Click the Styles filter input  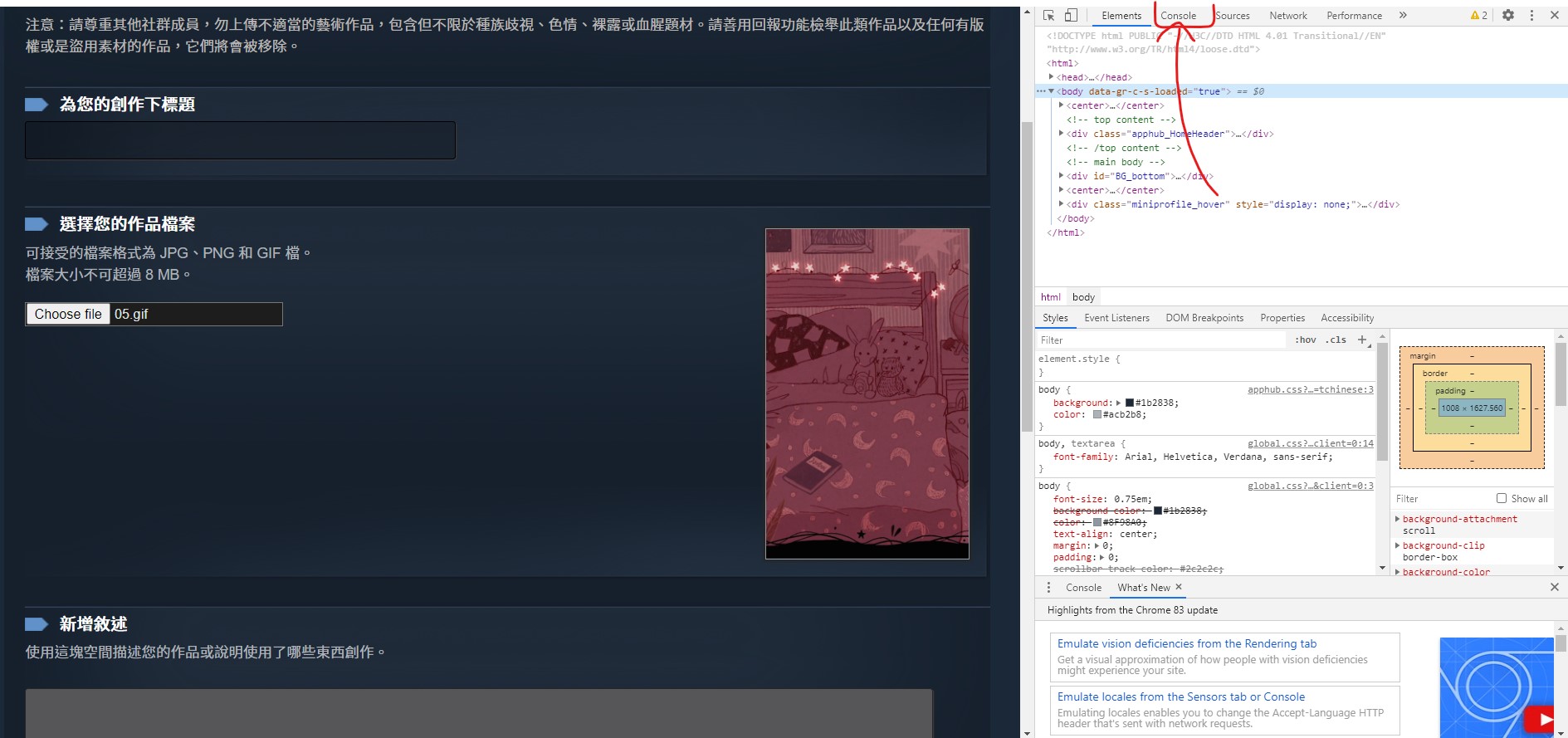click(x=1160, y=340)
